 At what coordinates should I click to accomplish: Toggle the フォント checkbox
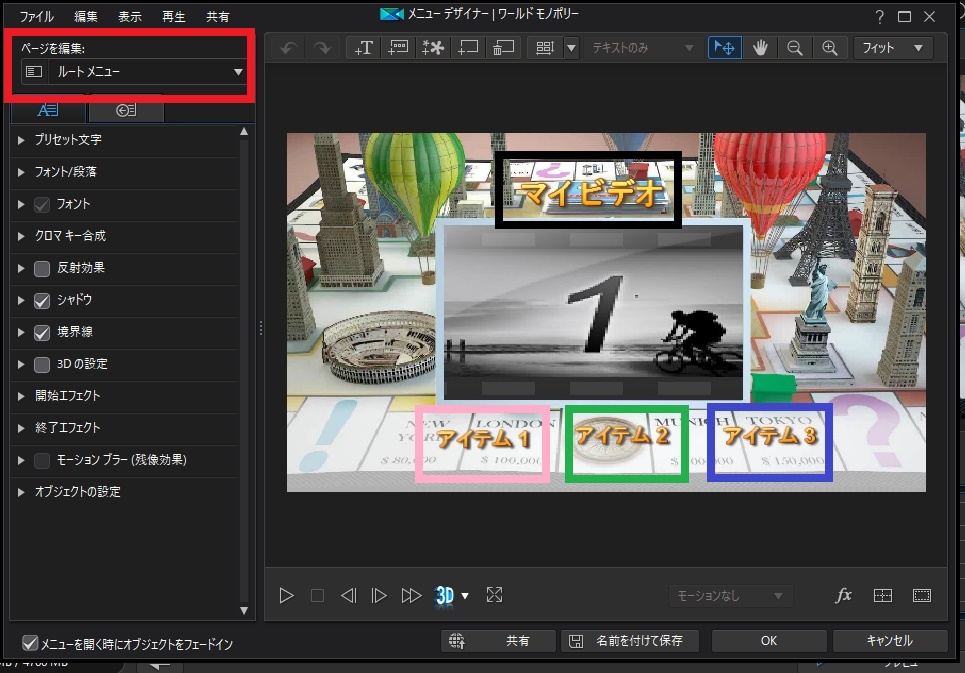point(42,204)
